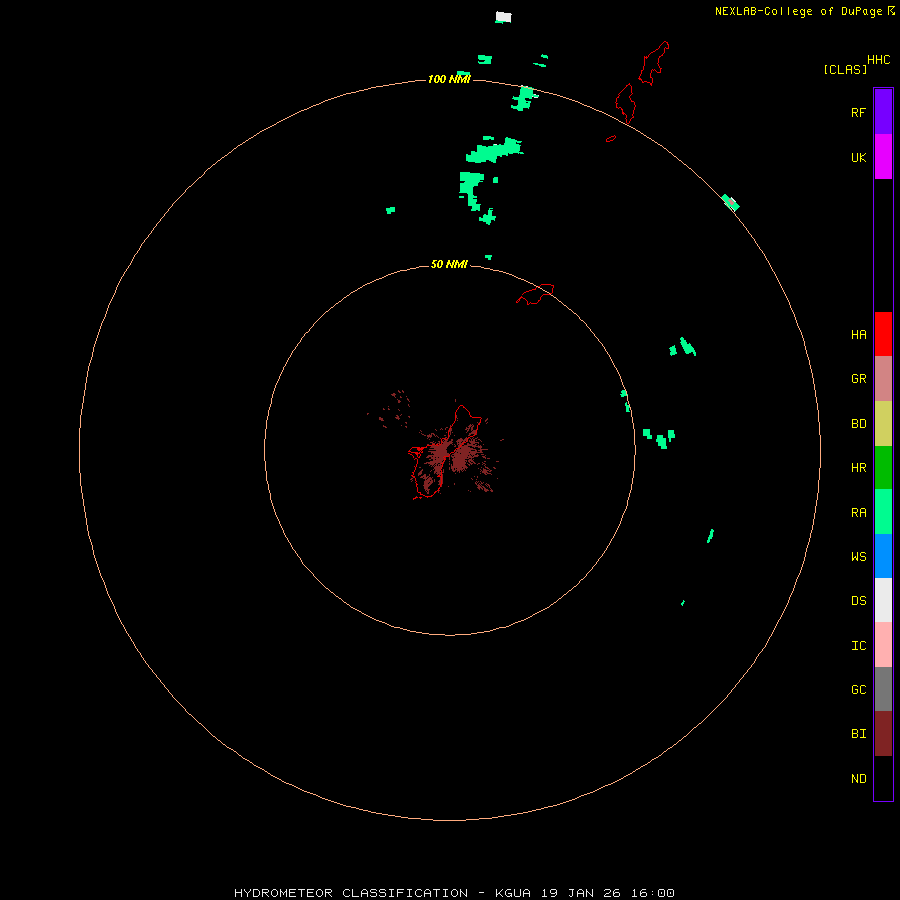Select the WS blue legend swatch

[x=883, y=556]
